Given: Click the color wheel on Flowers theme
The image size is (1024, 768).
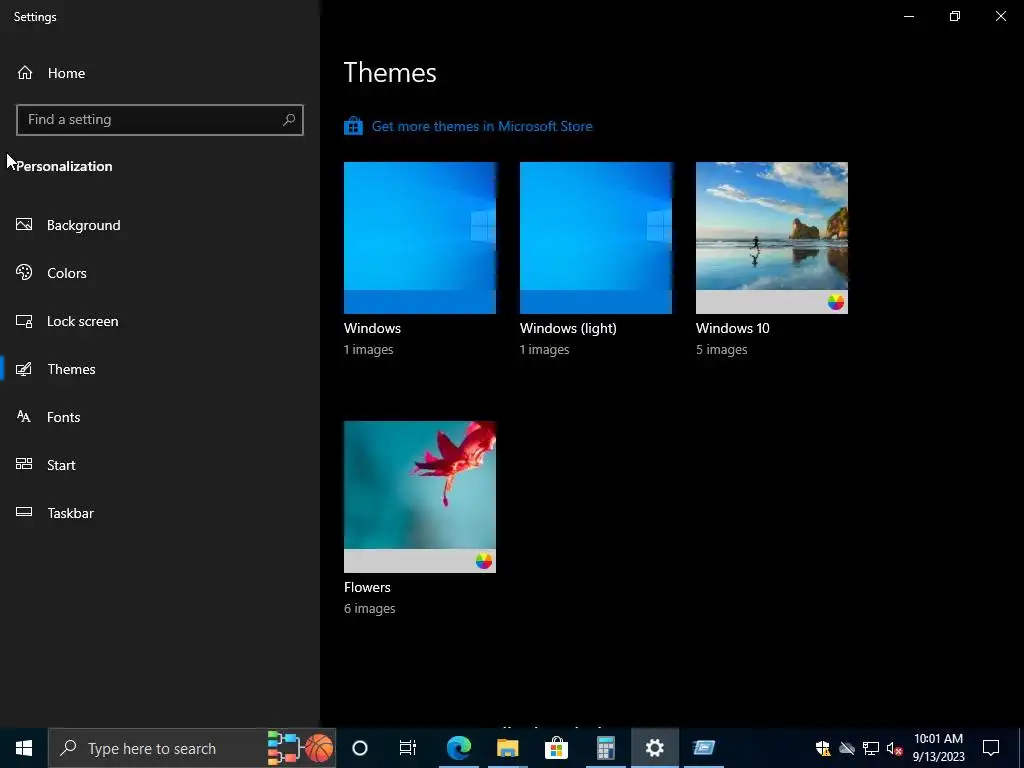Looking at the screenshot, I should point(484,561).
